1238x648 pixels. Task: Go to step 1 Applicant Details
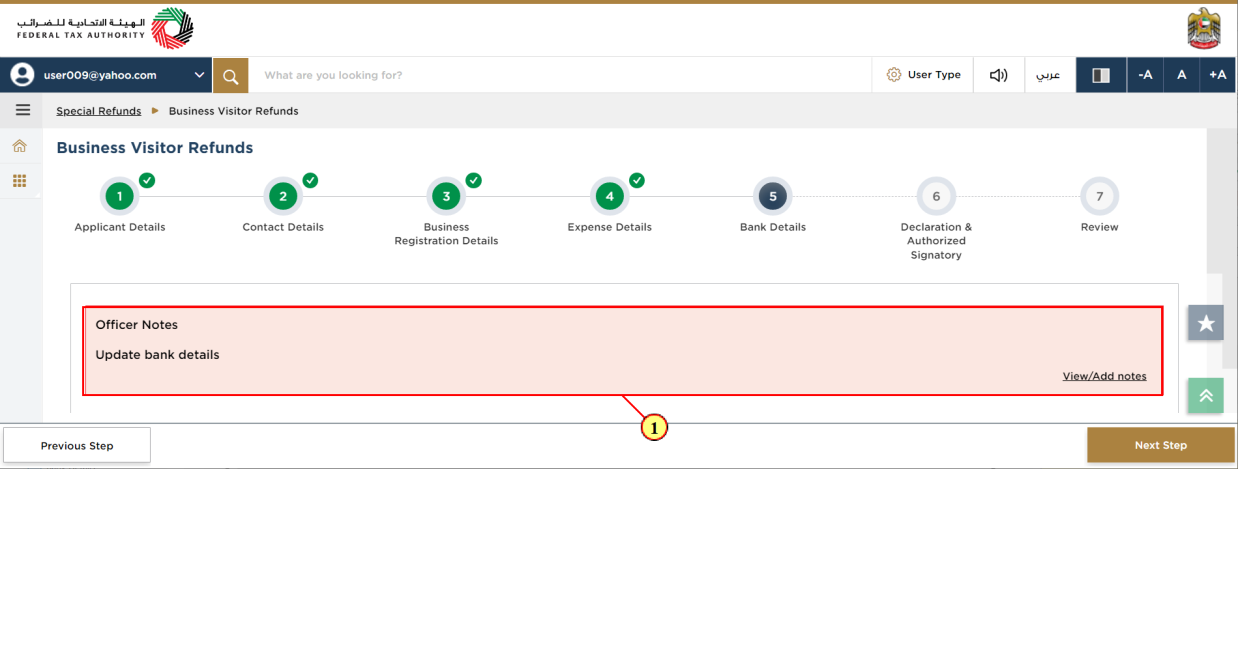point(120,197)
